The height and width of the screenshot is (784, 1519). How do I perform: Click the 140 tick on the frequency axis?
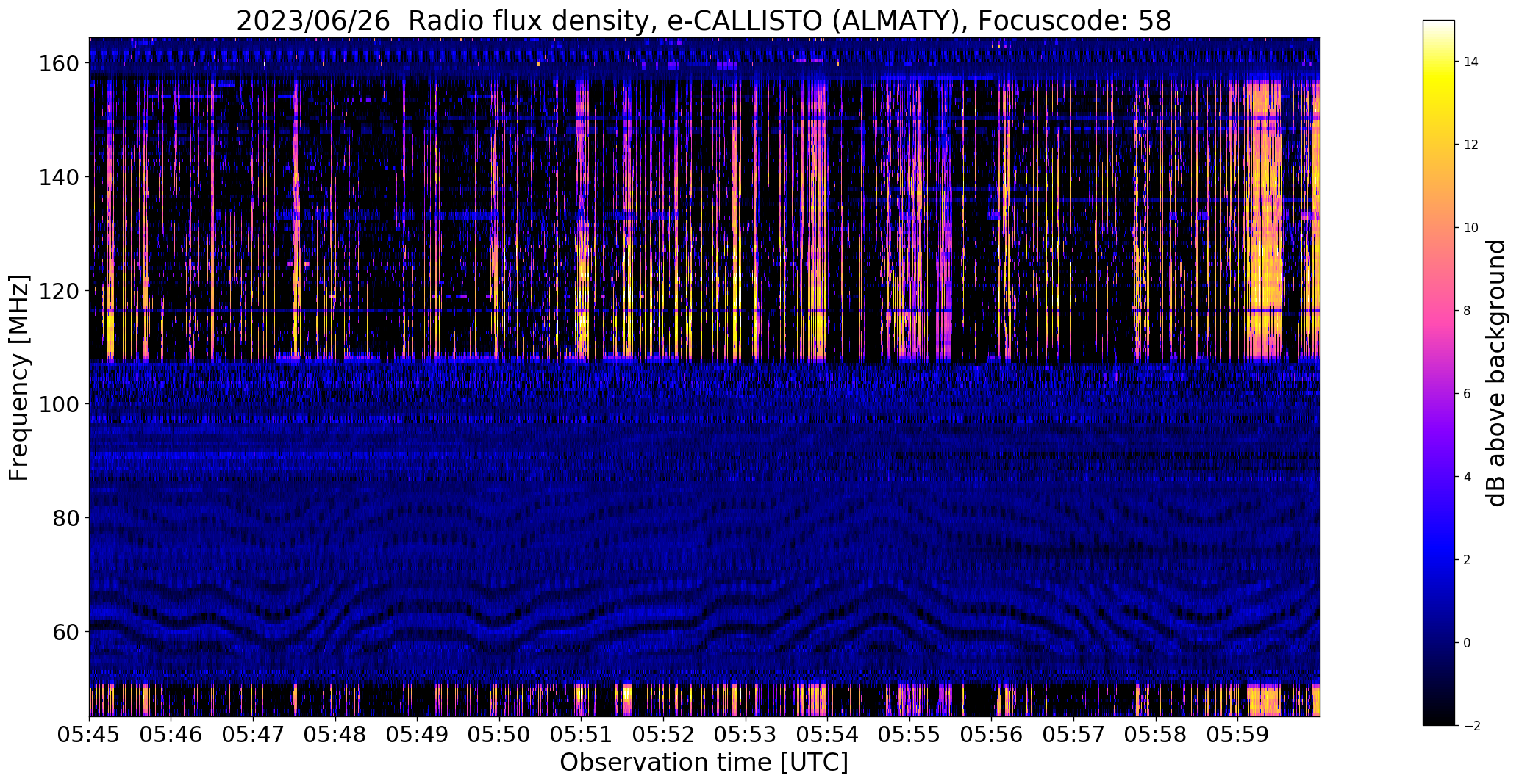pos(59,177)
